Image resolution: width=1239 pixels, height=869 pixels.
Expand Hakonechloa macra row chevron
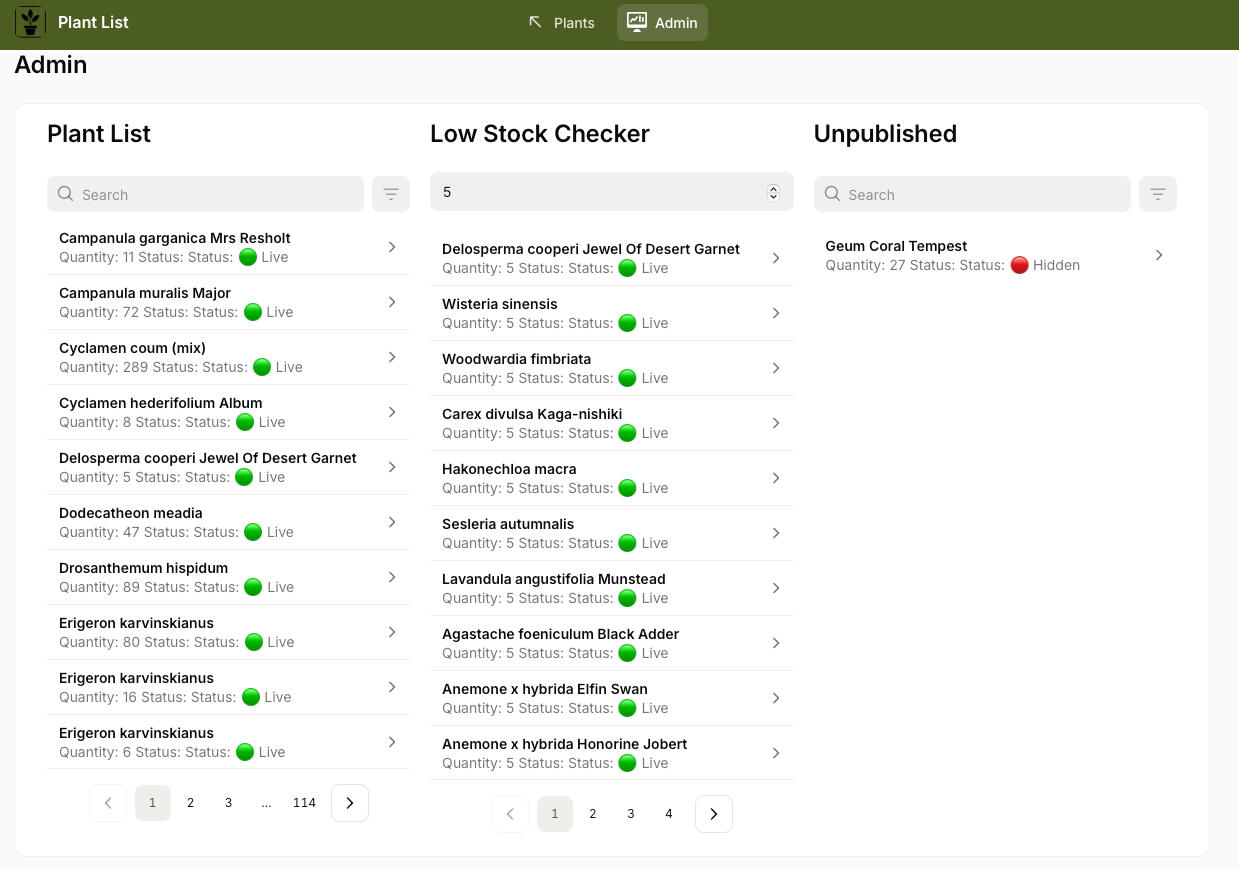click(x=776, y=478)
